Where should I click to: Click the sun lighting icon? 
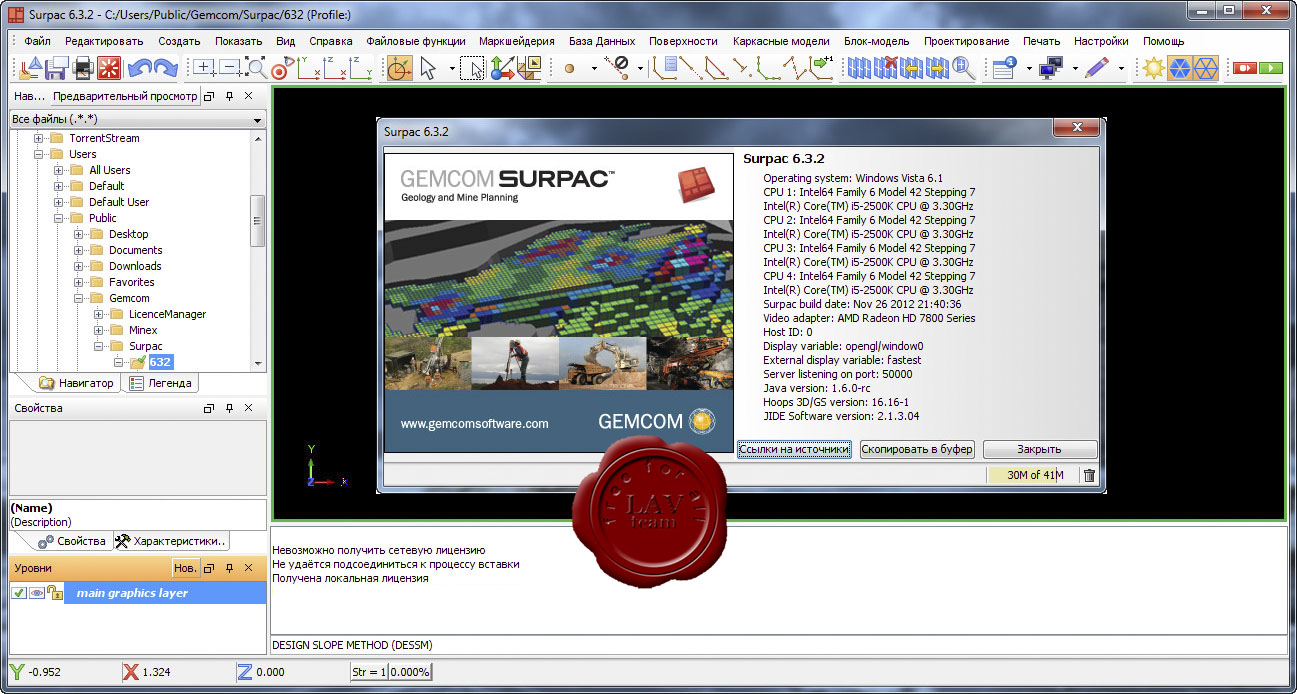(x=1155, y=68)
